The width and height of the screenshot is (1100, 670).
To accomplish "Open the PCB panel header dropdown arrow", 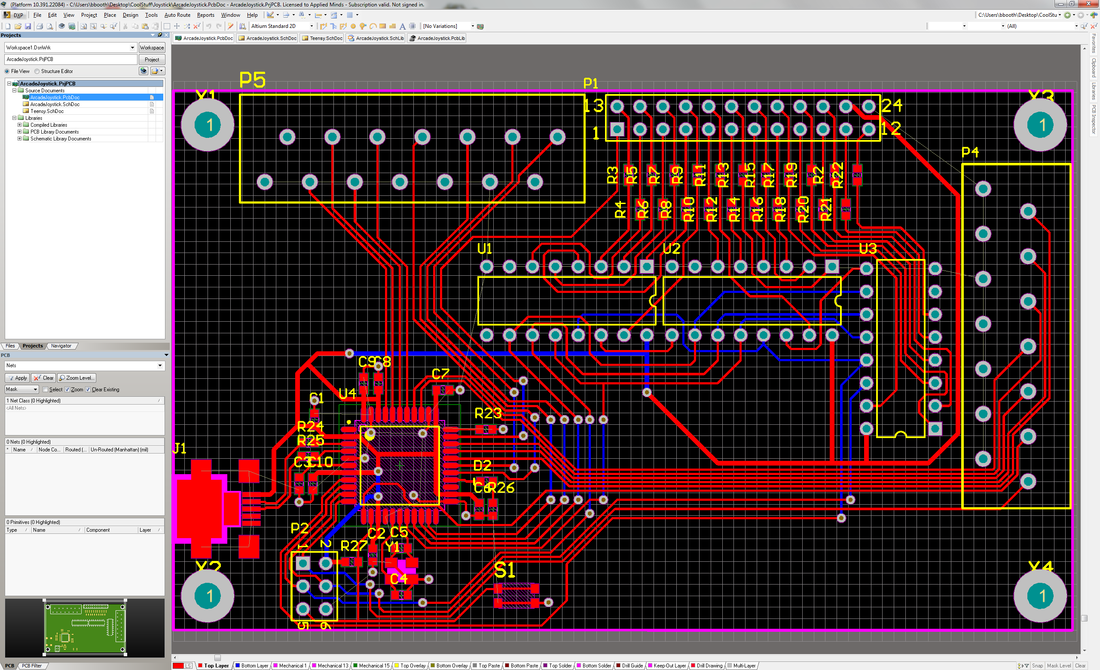I will coord(166,356).
